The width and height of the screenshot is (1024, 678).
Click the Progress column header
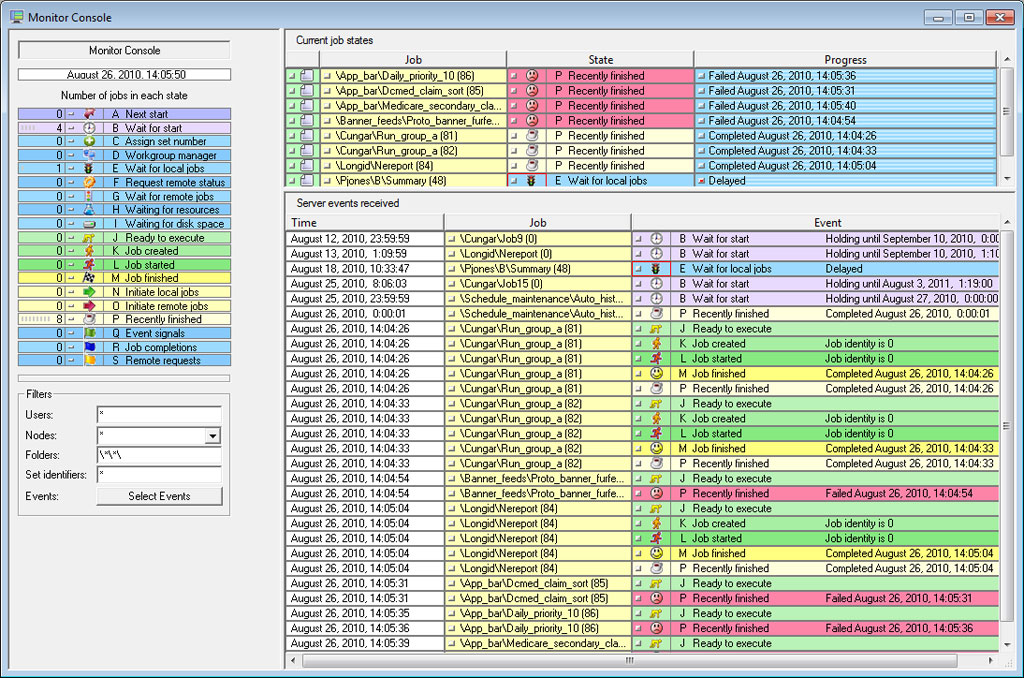tap(845, 59)
